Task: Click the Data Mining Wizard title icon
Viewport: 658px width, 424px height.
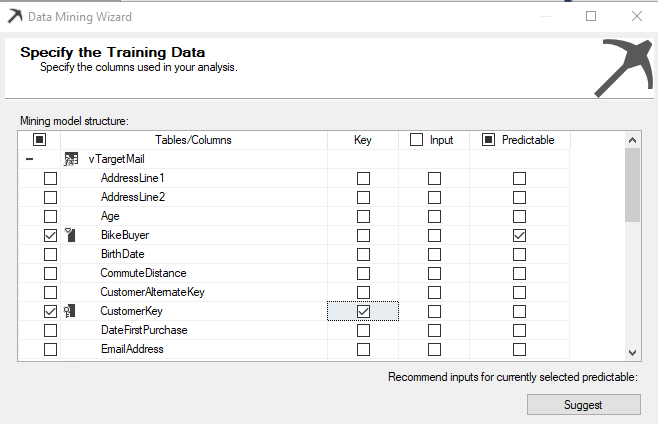Action: (x=13, y=17)
